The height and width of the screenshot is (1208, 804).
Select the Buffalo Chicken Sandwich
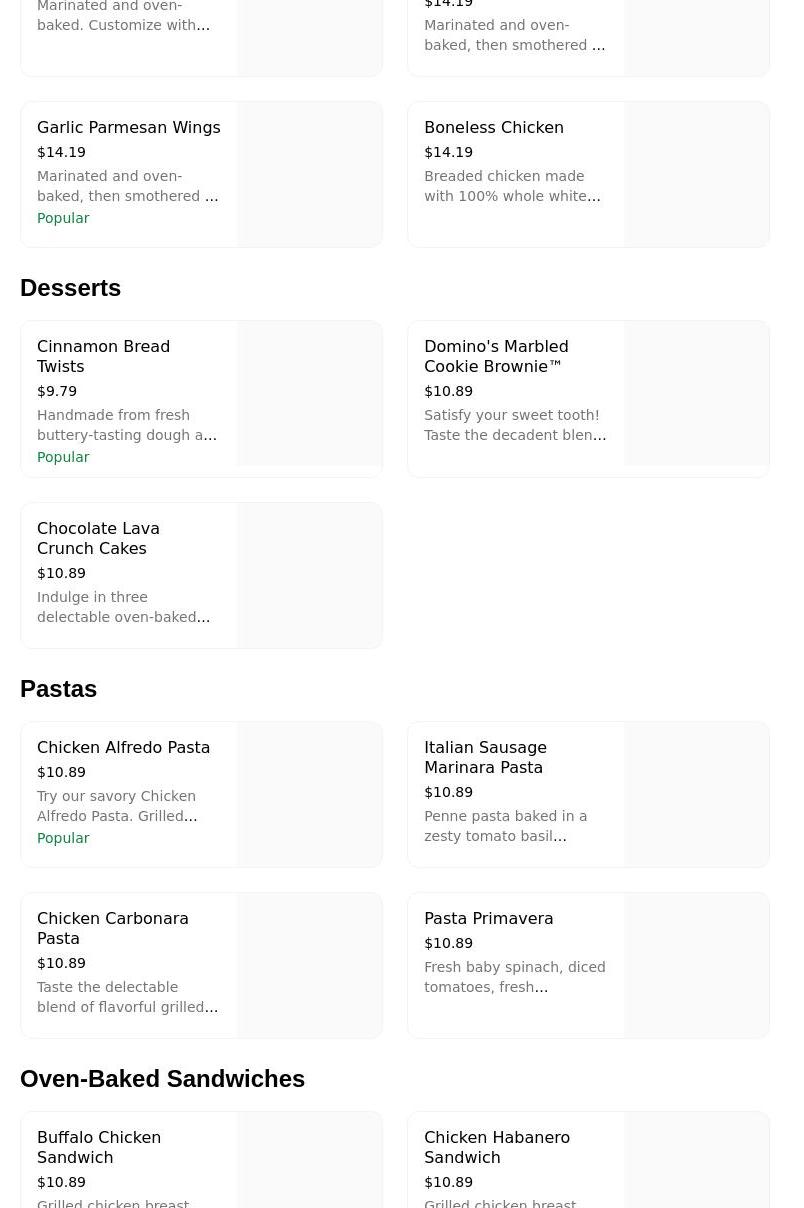pyautogui.click(x=99, y=1147)
